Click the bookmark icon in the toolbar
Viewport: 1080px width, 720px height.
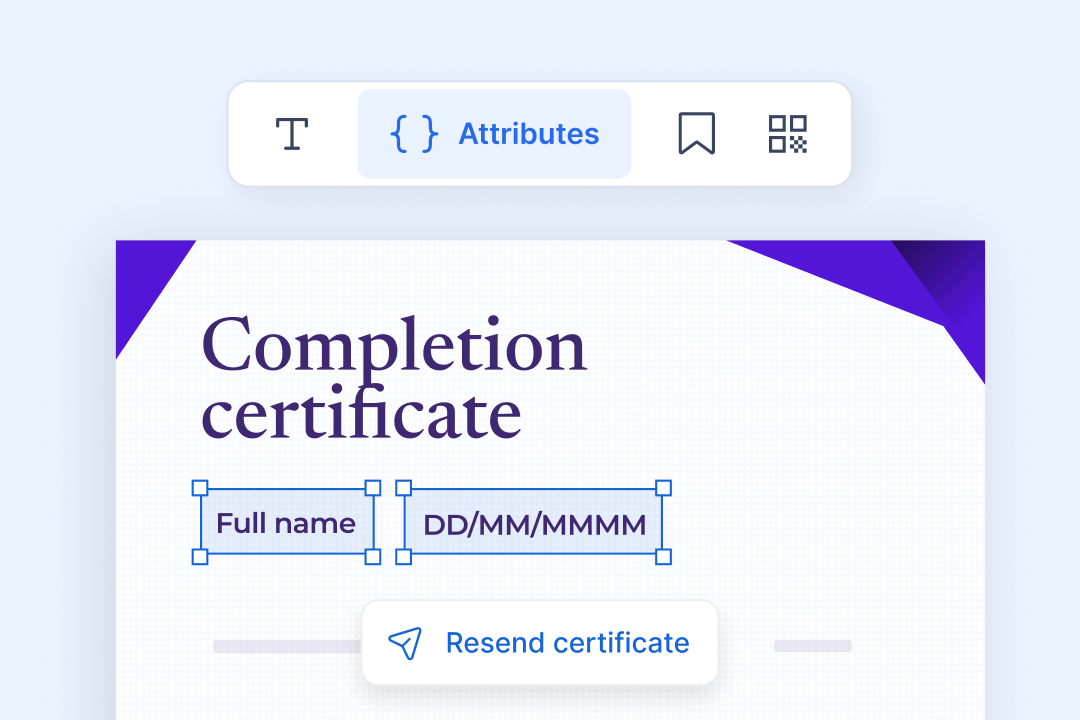(x=698, y=133)
